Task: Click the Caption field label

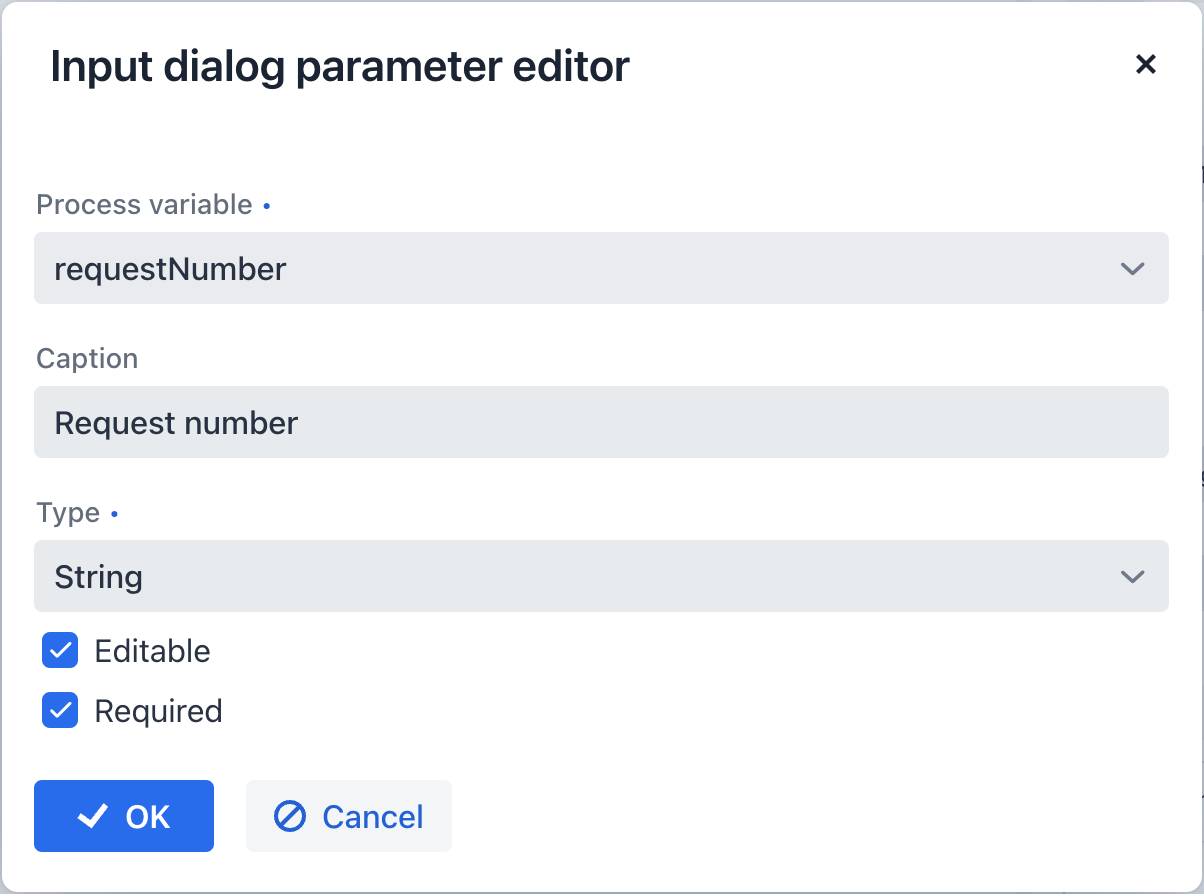Action: click(87, 359)
